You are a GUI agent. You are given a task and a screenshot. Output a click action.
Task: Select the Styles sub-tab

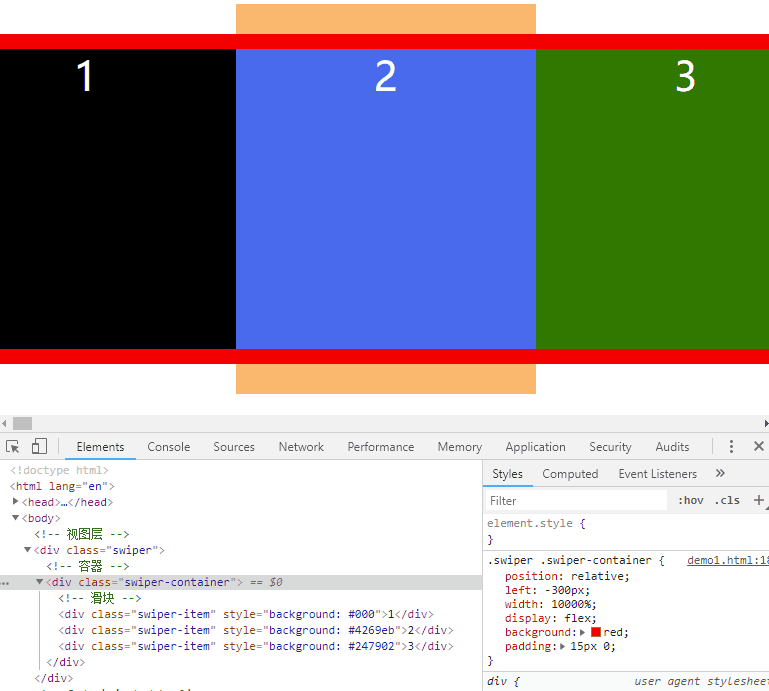click(508, 474)
